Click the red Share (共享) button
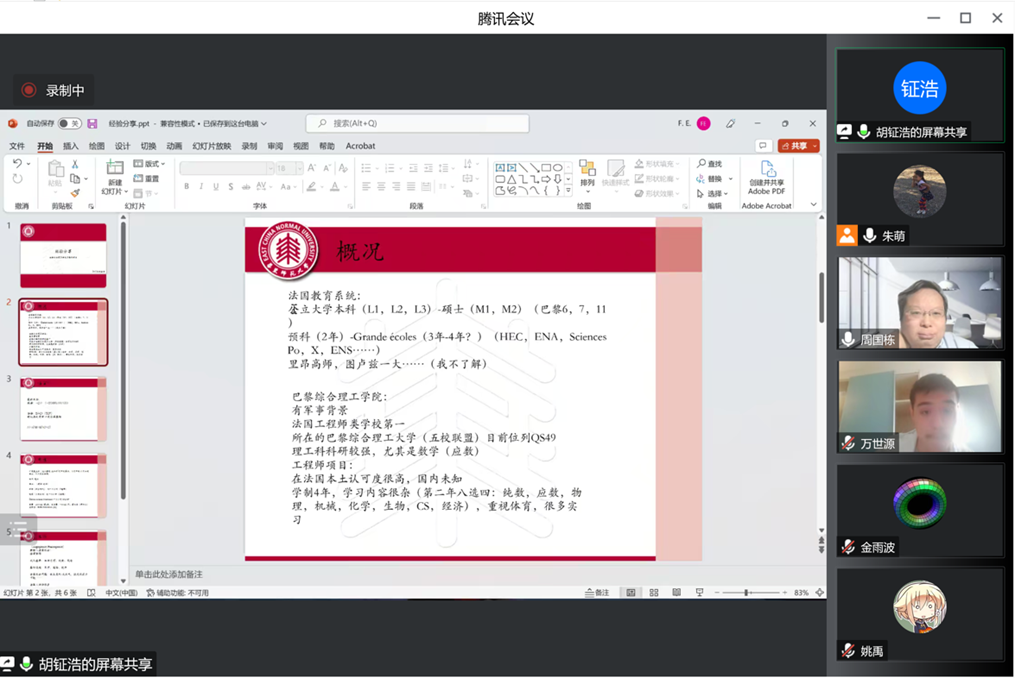 (x=798, y=146)
